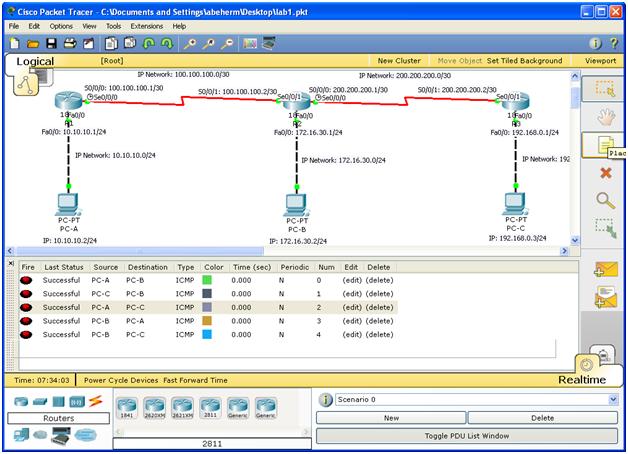Fire the PC-C to PC-B PDU
628x454 pixels.
click(26, 294)
